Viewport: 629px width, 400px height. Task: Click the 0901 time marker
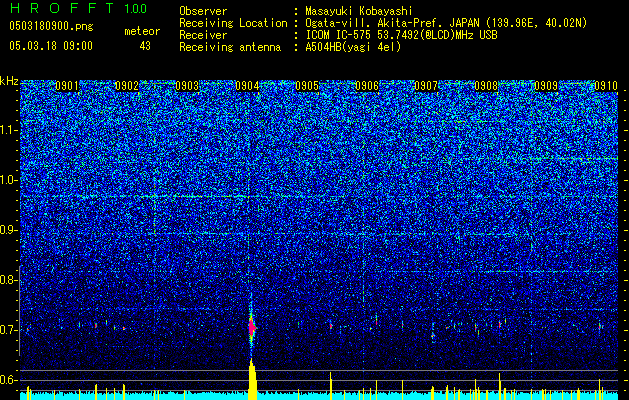67,86
